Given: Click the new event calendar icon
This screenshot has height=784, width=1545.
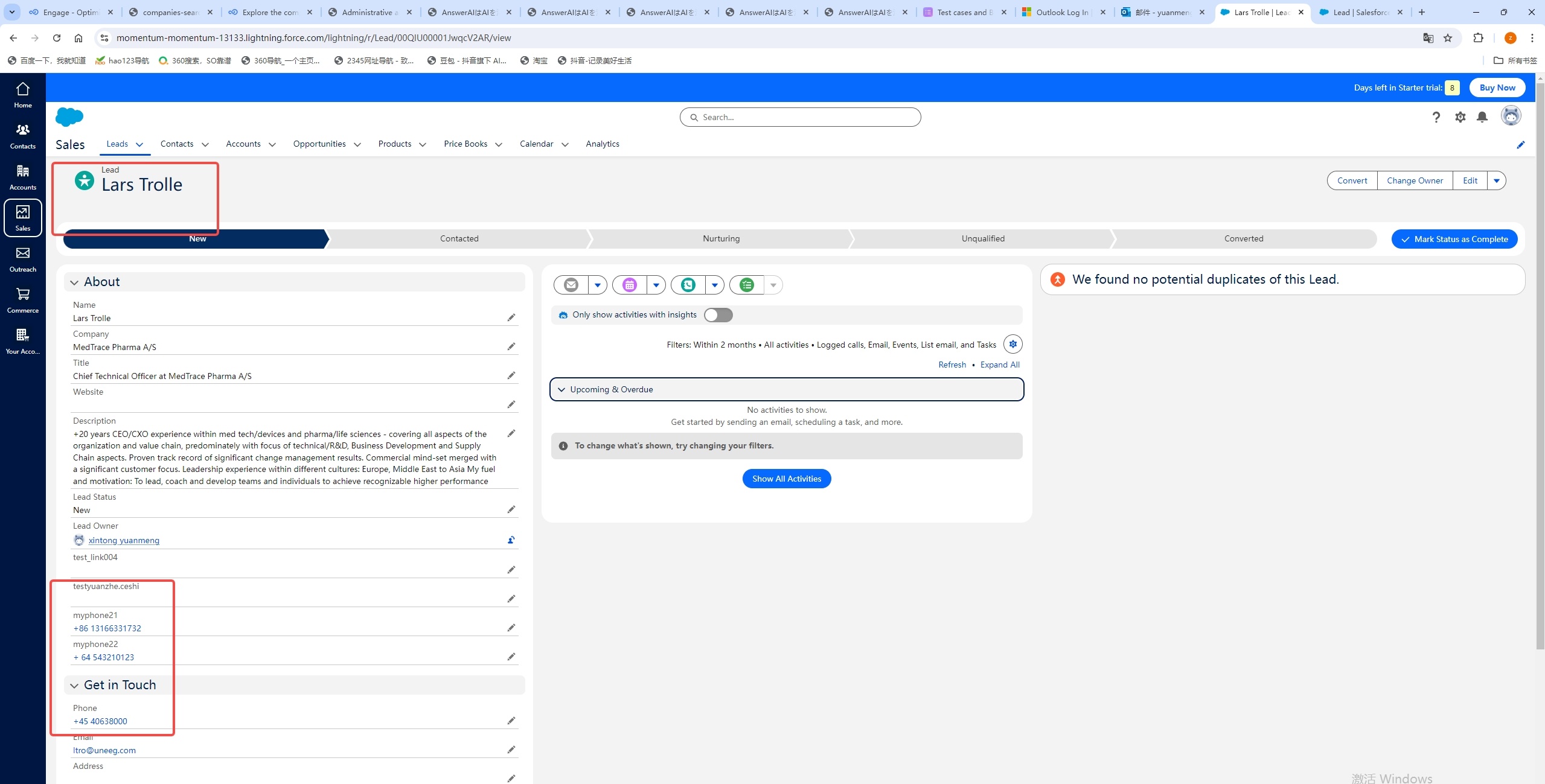Looking at the screenshot, I should coord(630,285).
